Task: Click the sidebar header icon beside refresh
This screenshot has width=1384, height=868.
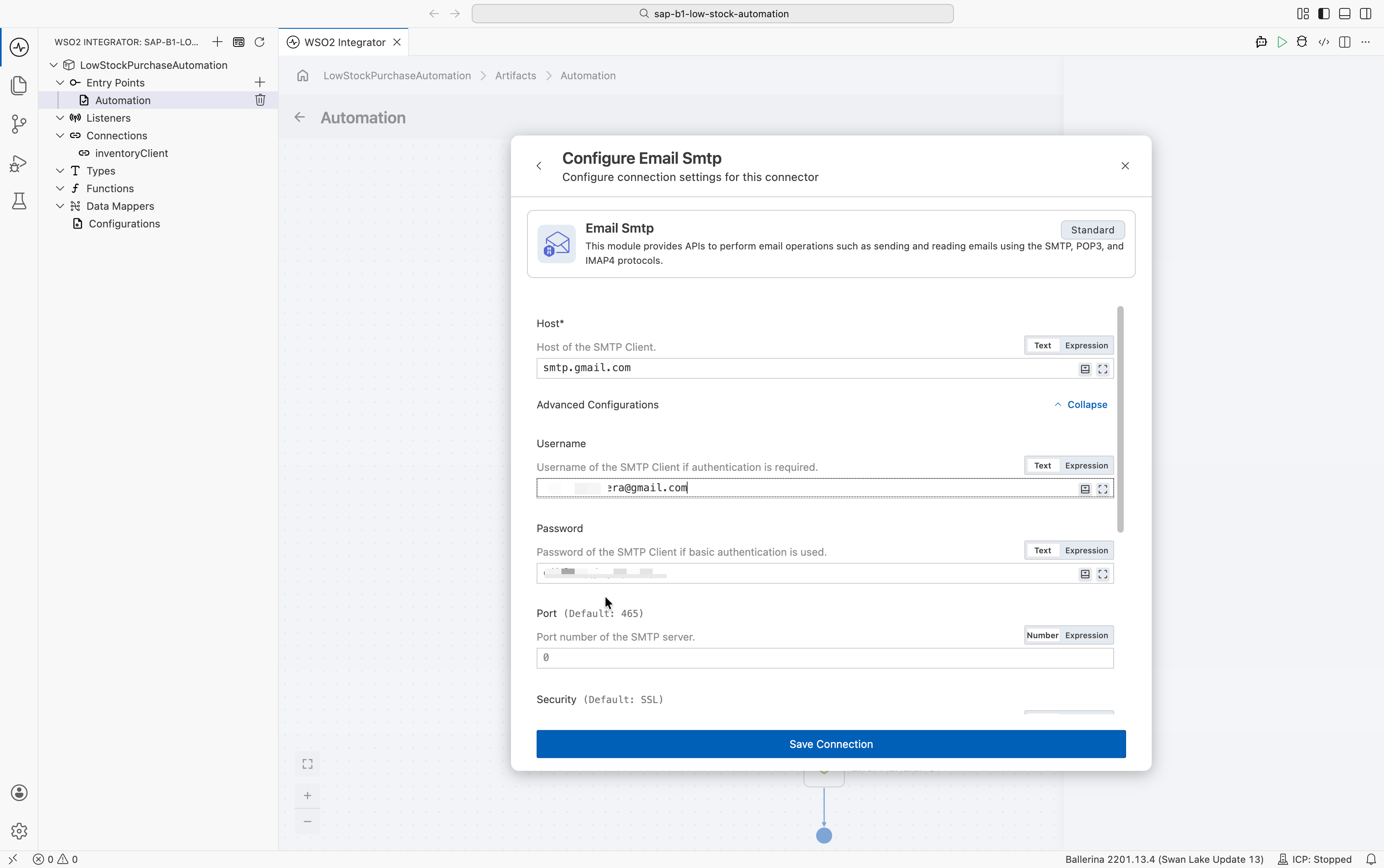Action: pyautogui.click(x=239, y=42)
